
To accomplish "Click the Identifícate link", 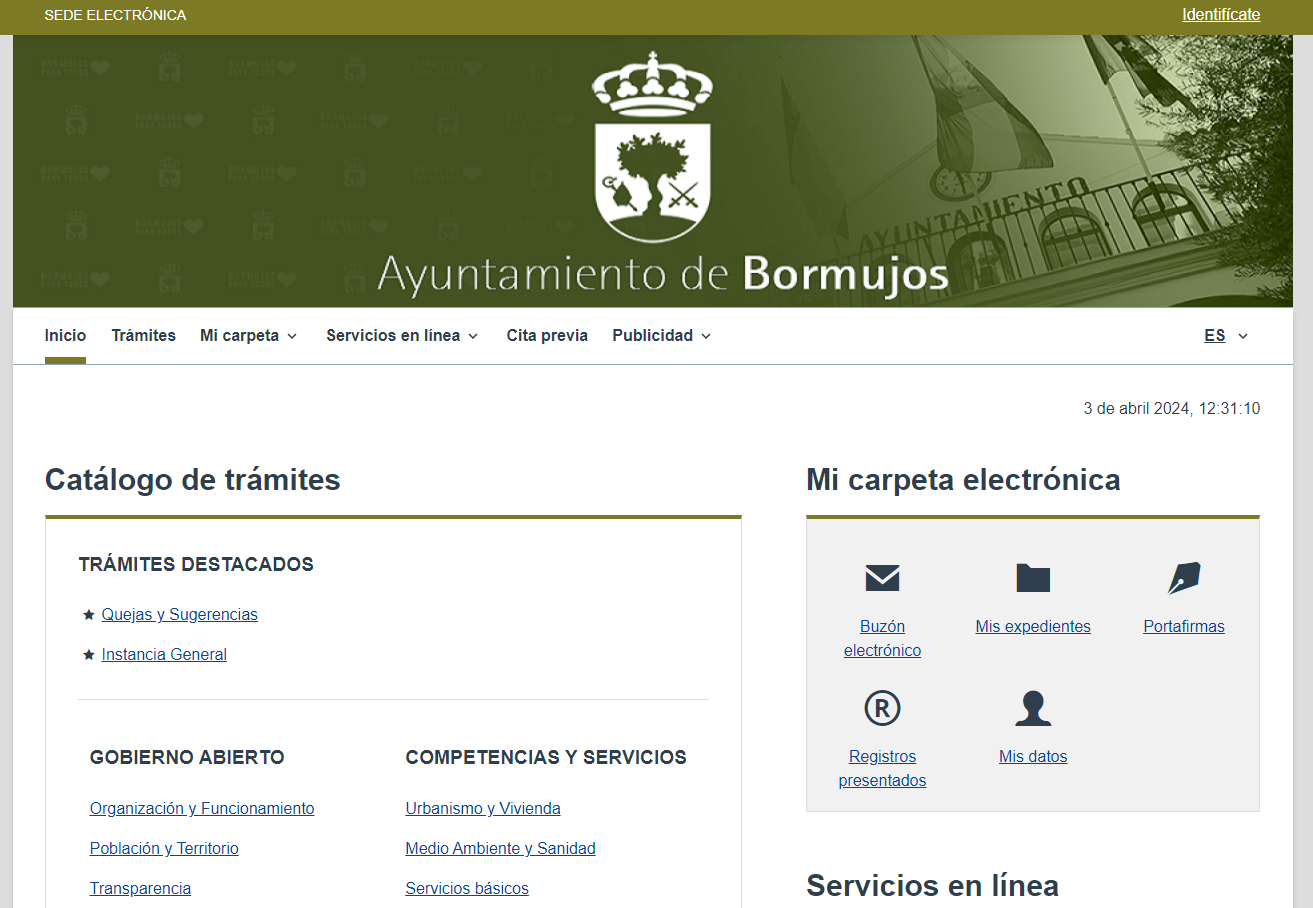I will (1220, 15).
